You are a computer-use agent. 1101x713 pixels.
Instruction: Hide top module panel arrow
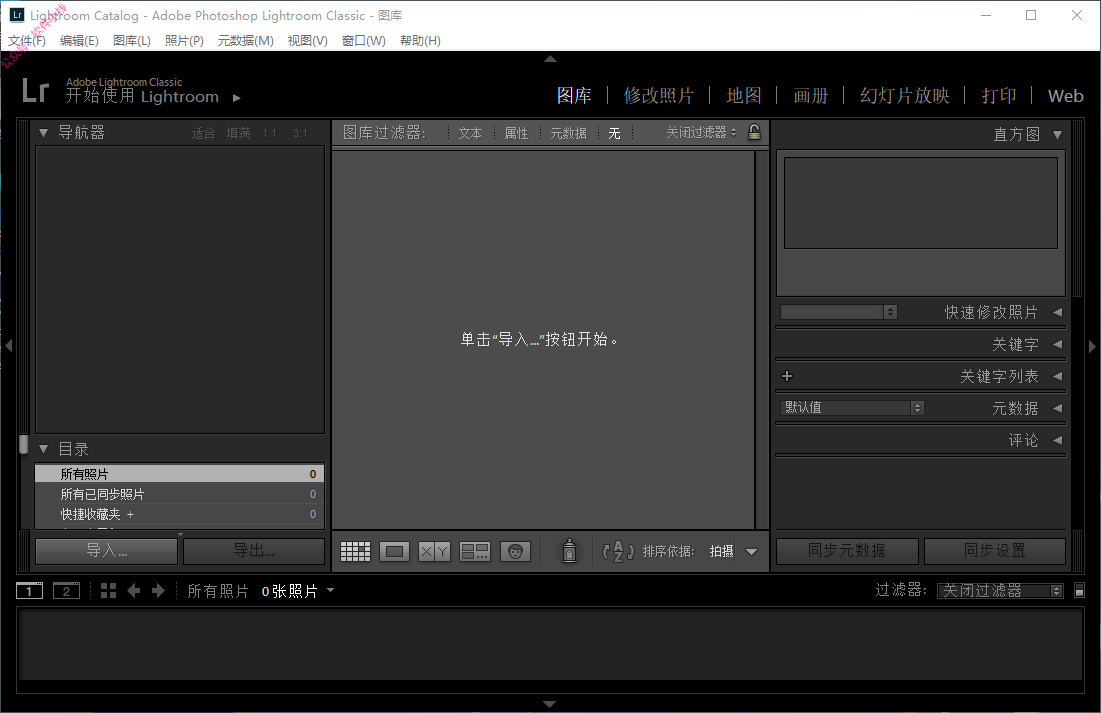tap(550, 59)
